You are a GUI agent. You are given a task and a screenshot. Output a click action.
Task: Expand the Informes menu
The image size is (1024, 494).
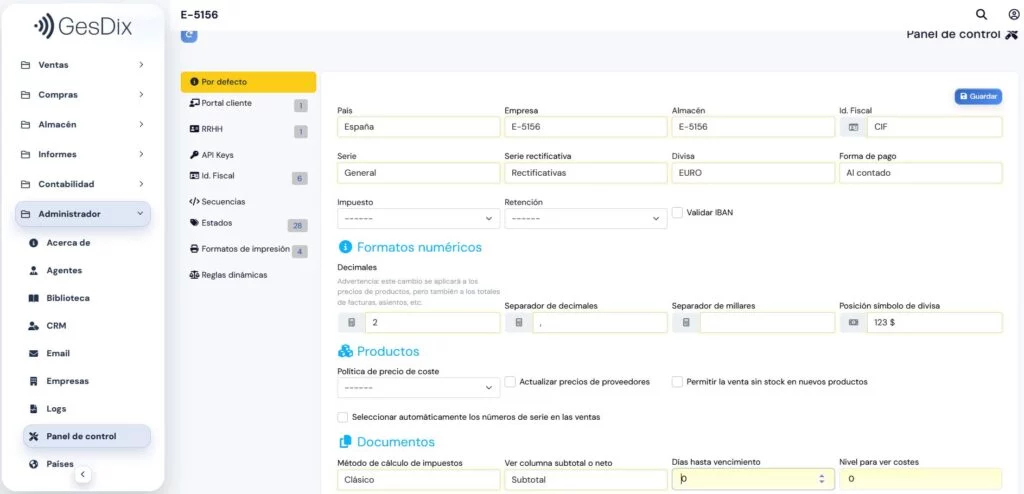[x=83, y=154]
